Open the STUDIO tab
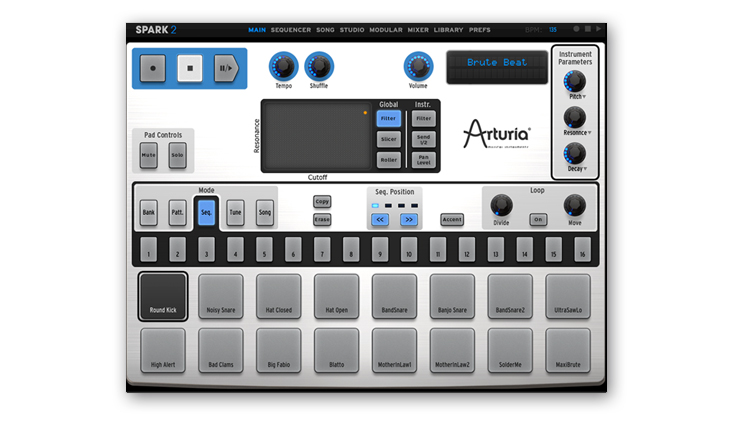 point(352,30)
